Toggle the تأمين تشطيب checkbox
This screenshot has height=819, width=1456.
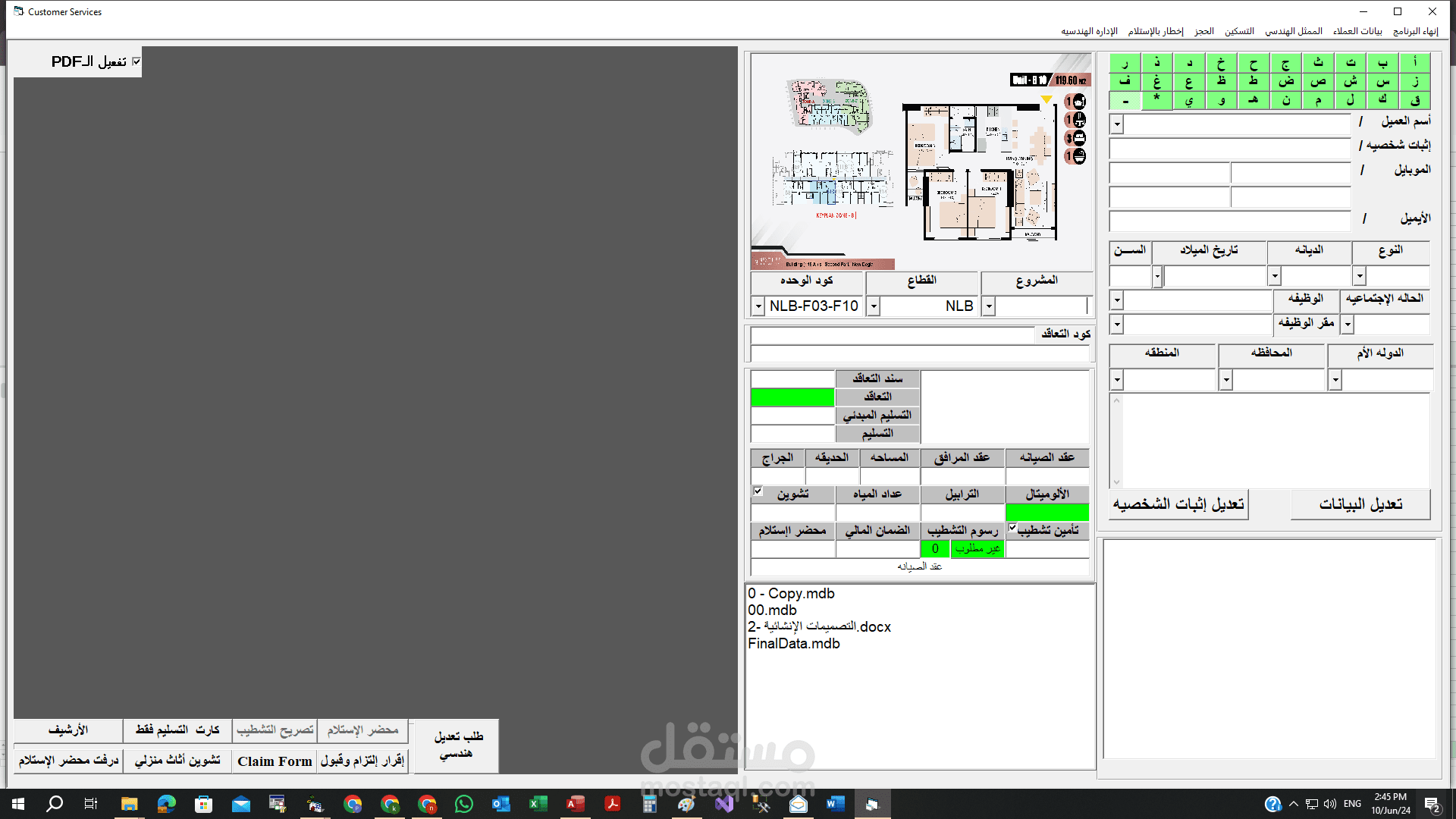1012,528
